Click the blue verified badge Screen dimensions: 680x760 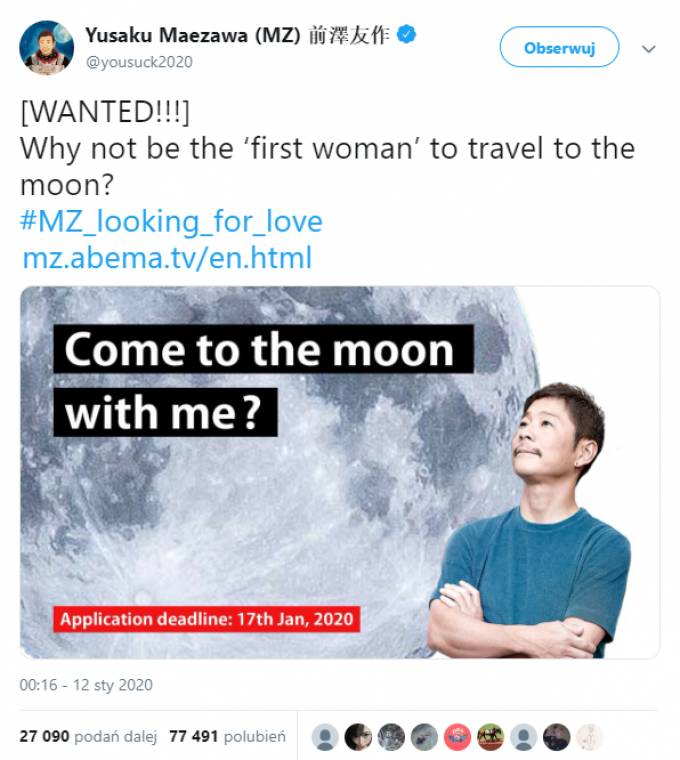click(406, 35)
